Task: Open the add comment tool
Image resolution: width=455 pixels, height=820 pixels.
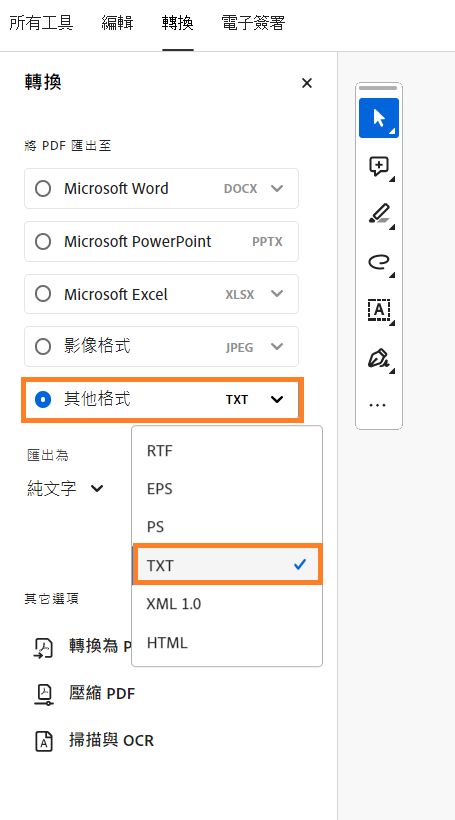Action: click(x=379, y=167)
